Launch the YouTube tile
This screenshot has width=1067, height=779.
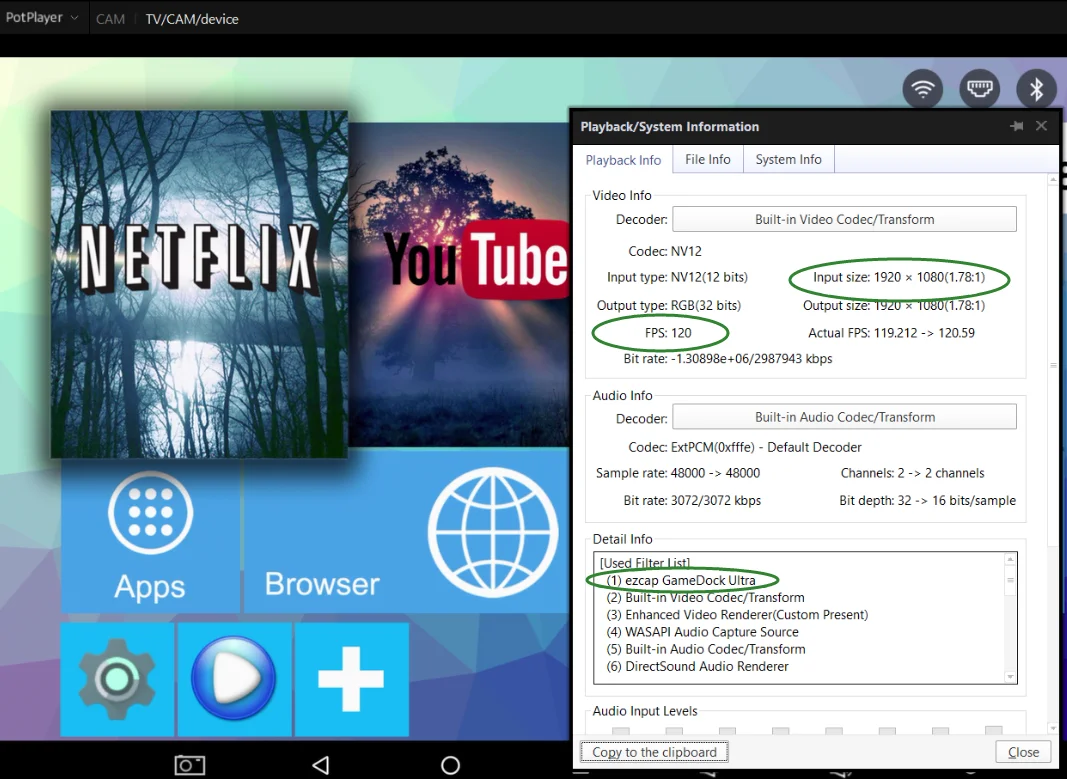coord(460,285)
